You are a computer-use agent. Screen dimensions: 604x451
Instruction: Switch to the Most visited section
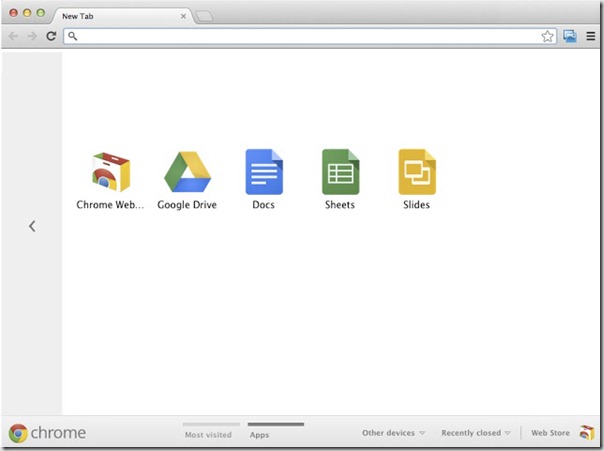pos(208,435)
